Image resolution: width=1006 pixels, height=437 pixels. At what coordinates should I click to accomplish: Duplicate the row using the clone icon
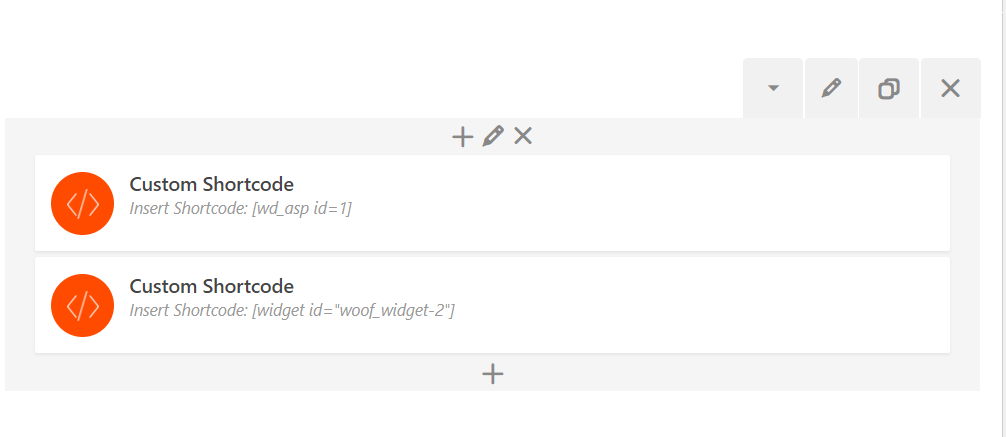(x=888, y=89)
